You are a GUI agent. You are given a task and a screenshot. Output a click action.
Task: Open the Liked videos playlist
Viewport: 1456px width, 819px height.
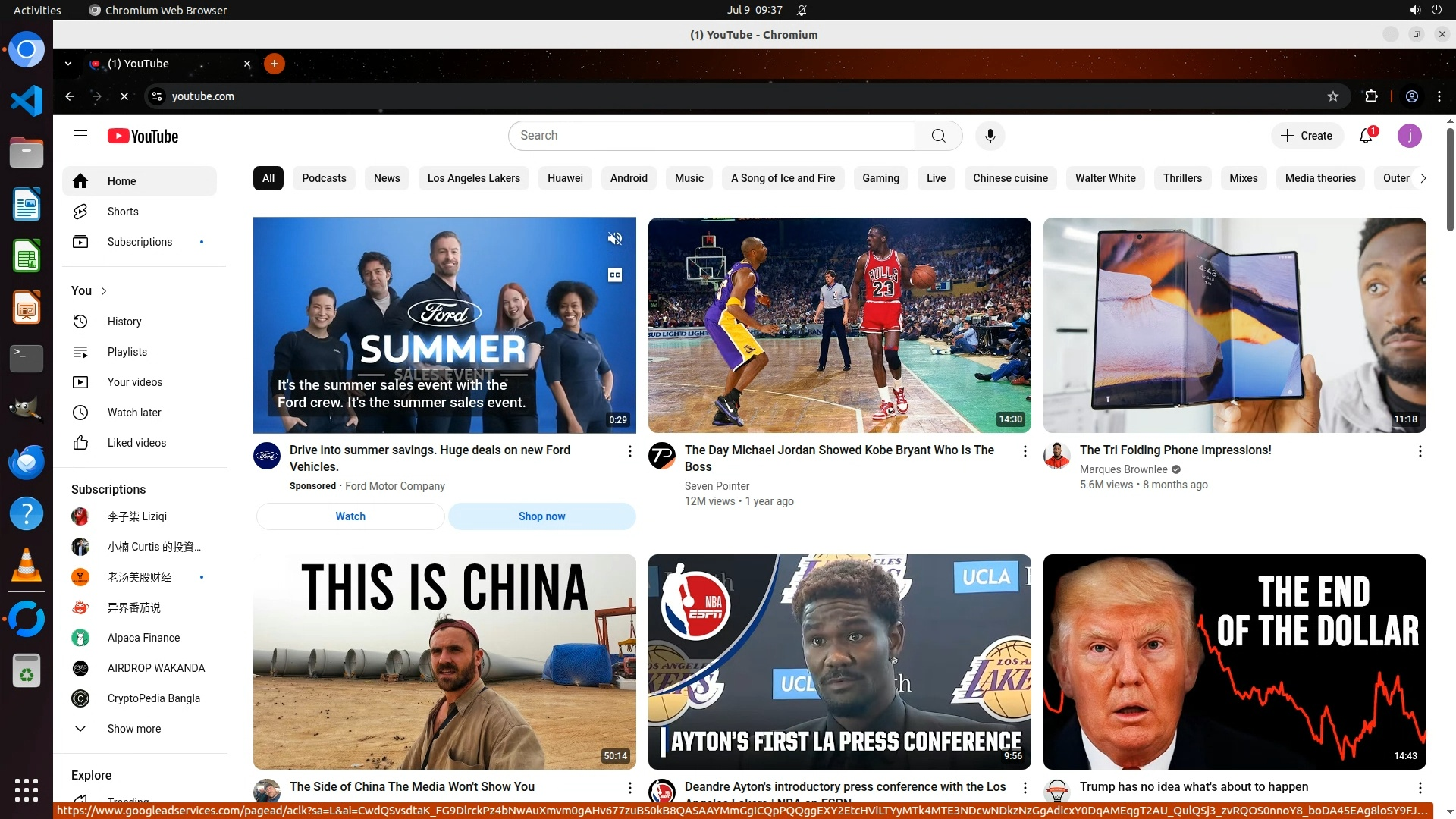[136, 443]
